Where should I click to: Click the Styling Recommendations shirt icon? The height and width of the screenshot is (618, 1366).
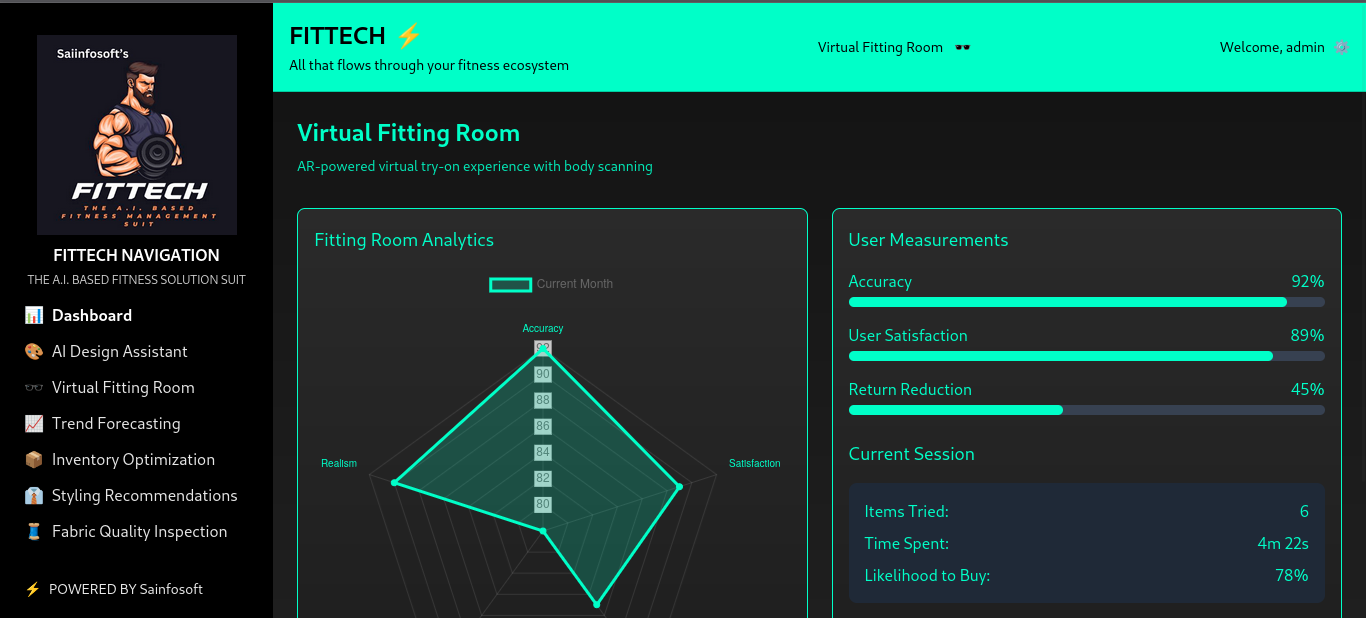pos(34,495)
